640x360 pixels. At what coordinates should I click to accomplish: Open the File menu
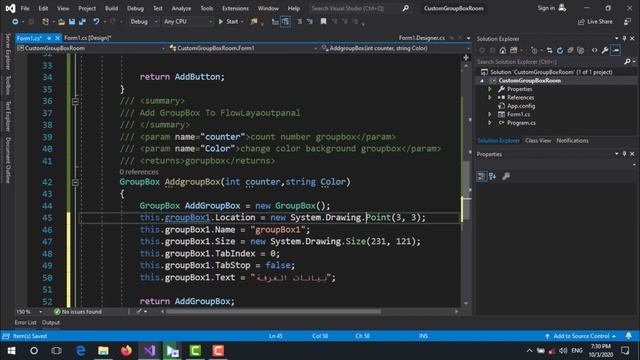25,8
